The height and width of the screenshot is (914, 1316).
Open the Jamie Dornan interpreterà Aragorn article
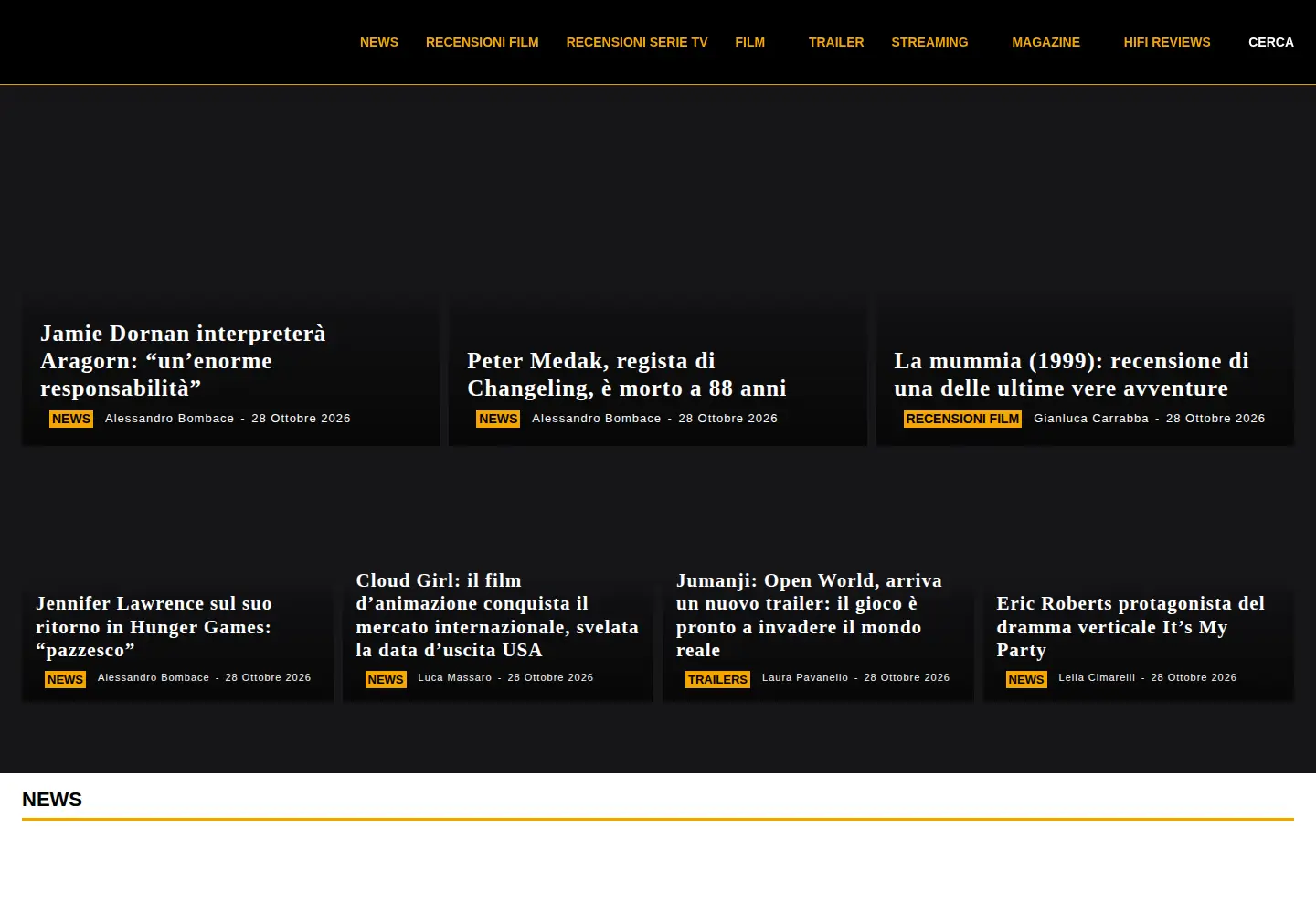(183, 361)
